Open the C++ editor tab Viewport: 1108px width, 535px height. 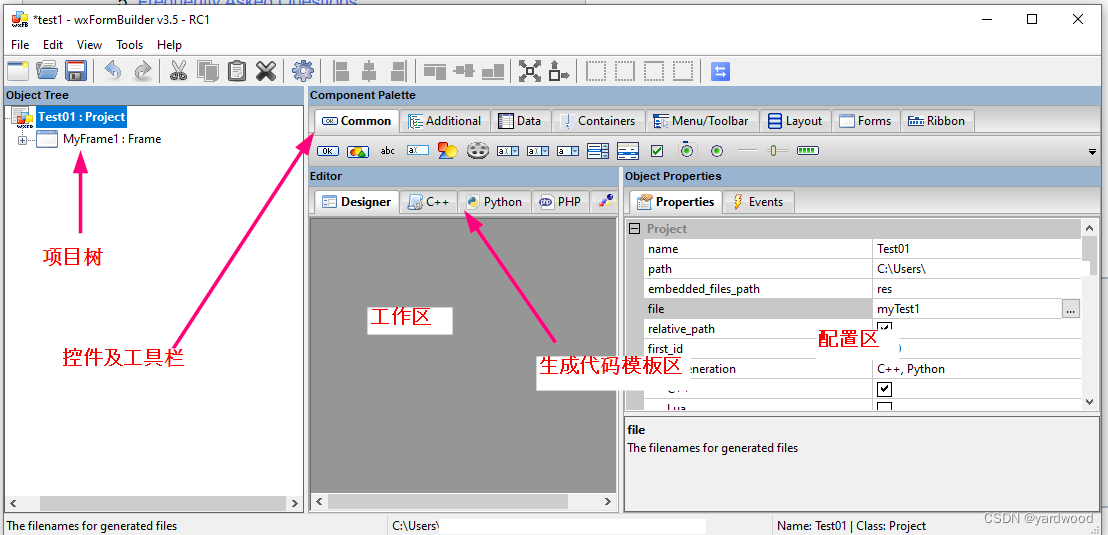click(x=429, y=201)
